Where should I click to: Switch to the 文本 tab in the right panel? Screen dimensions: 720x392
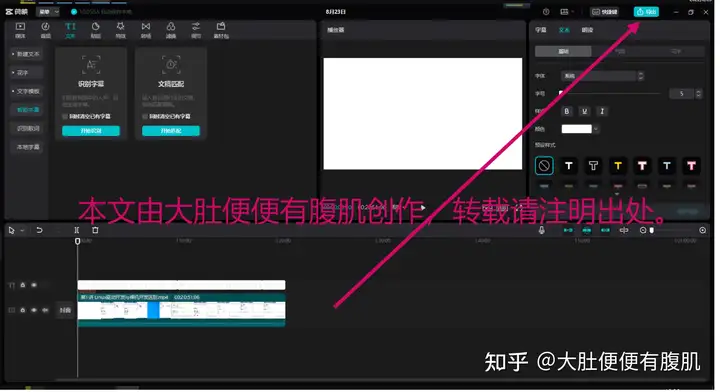tap(564, 30)
